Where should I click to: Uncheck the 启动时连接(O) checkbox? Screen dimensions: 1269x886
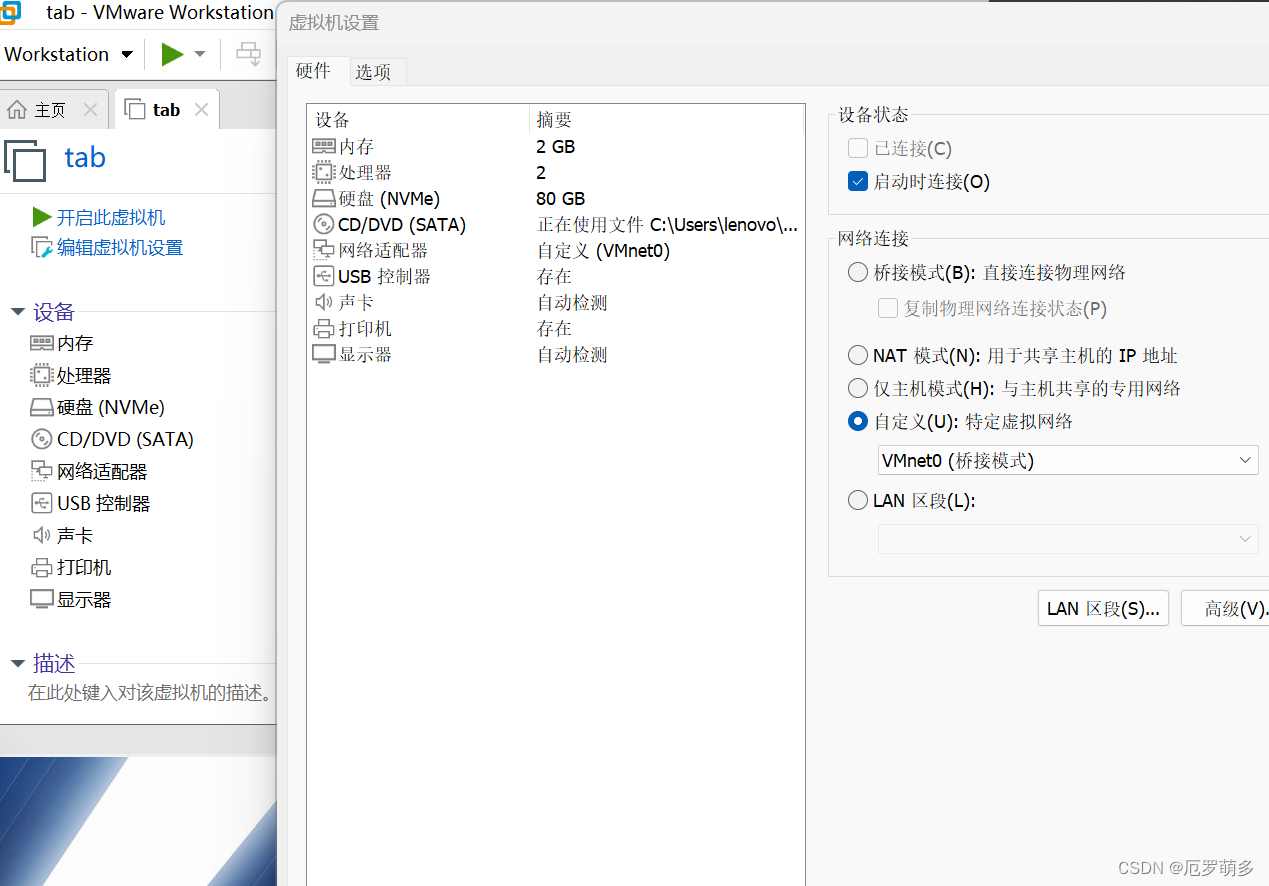point(857,181)
